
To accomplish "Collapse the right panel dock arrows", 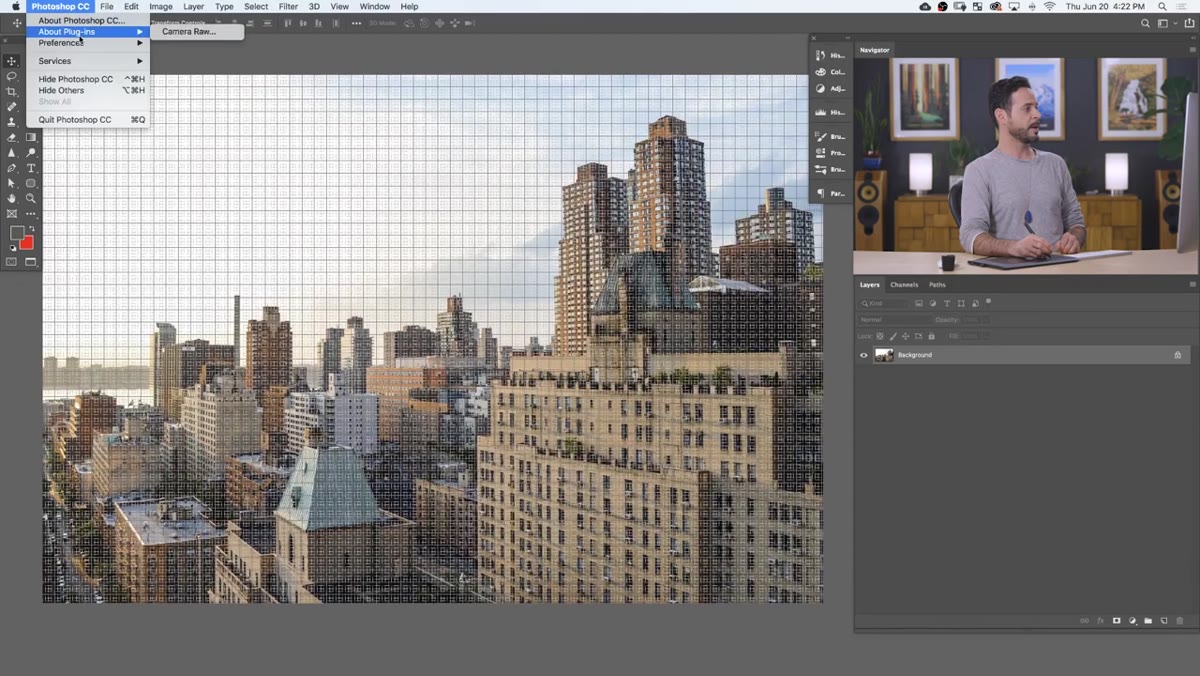I will (x=1193, y=38).
